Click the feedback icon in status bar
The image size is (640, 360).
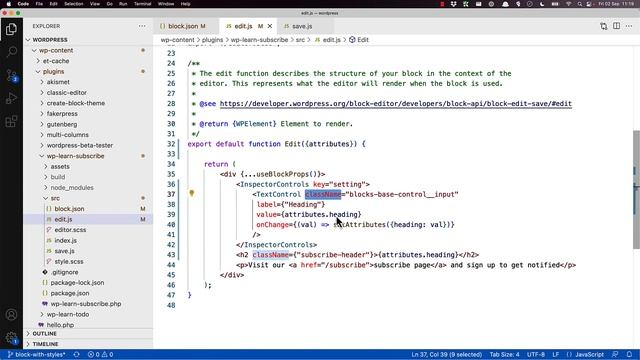615,354
